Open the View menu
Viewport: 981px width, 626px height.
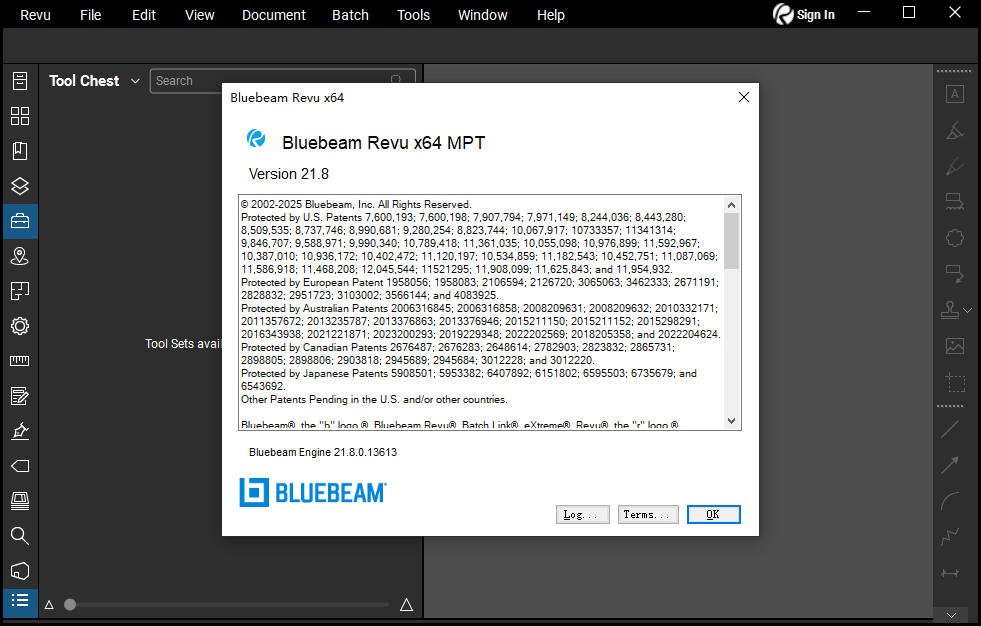point(200,15)
